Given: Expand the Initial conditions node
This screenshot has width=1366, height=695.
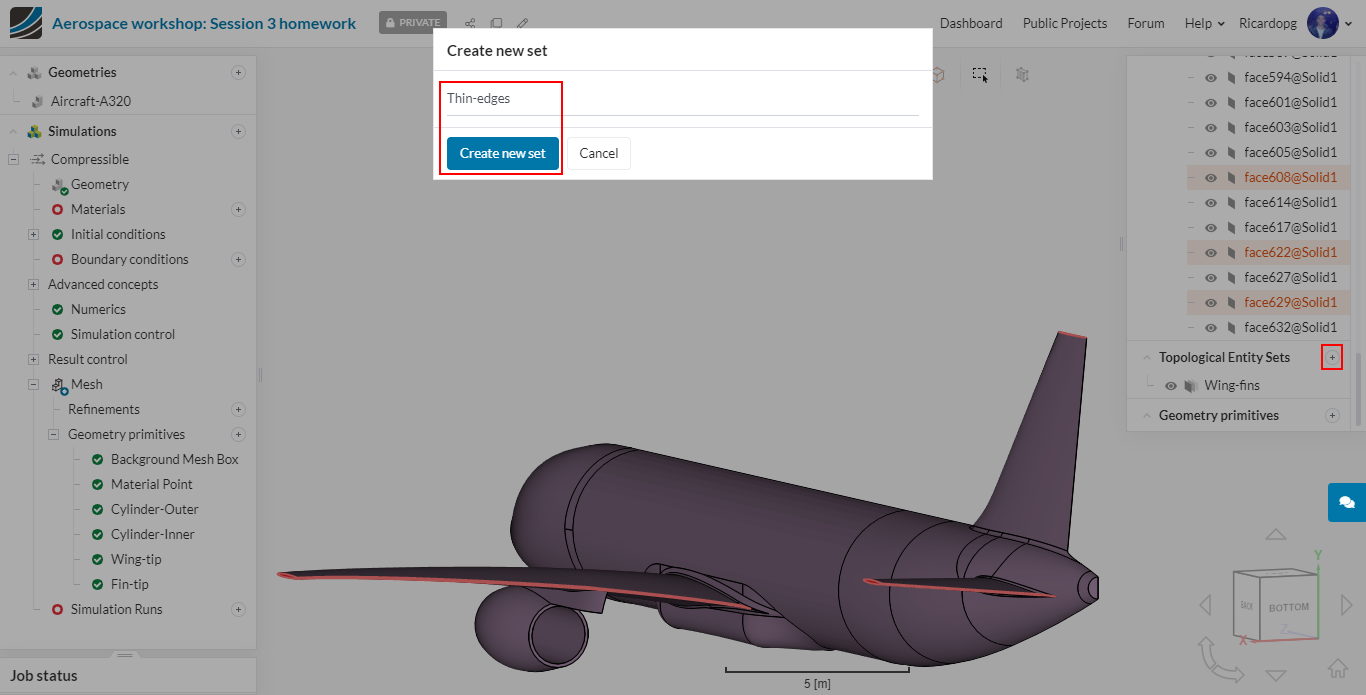Looking at the screenshot, I should click(33, 234).
